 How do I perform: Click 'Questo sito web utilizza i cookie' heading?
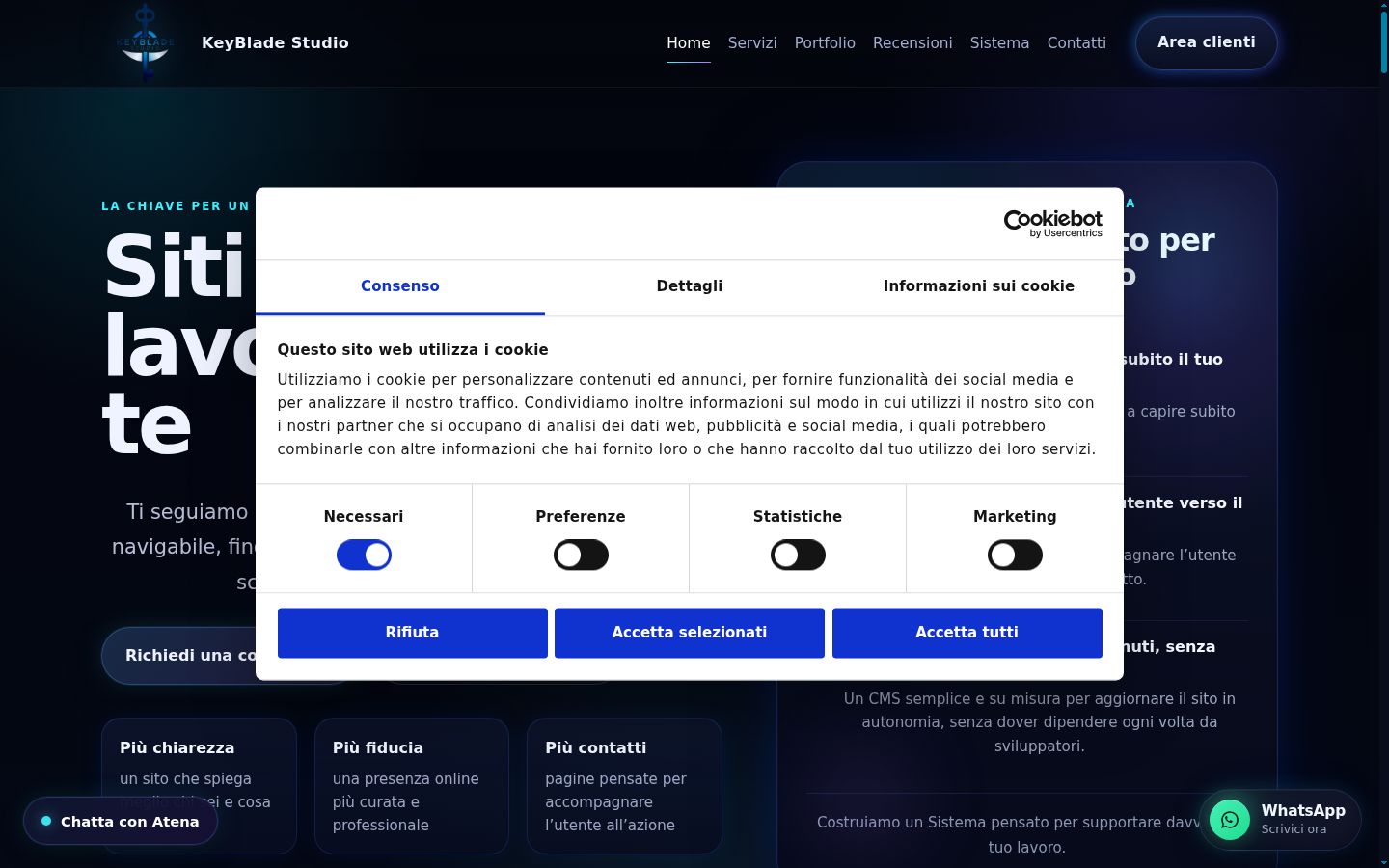click(x=413, y=350)
